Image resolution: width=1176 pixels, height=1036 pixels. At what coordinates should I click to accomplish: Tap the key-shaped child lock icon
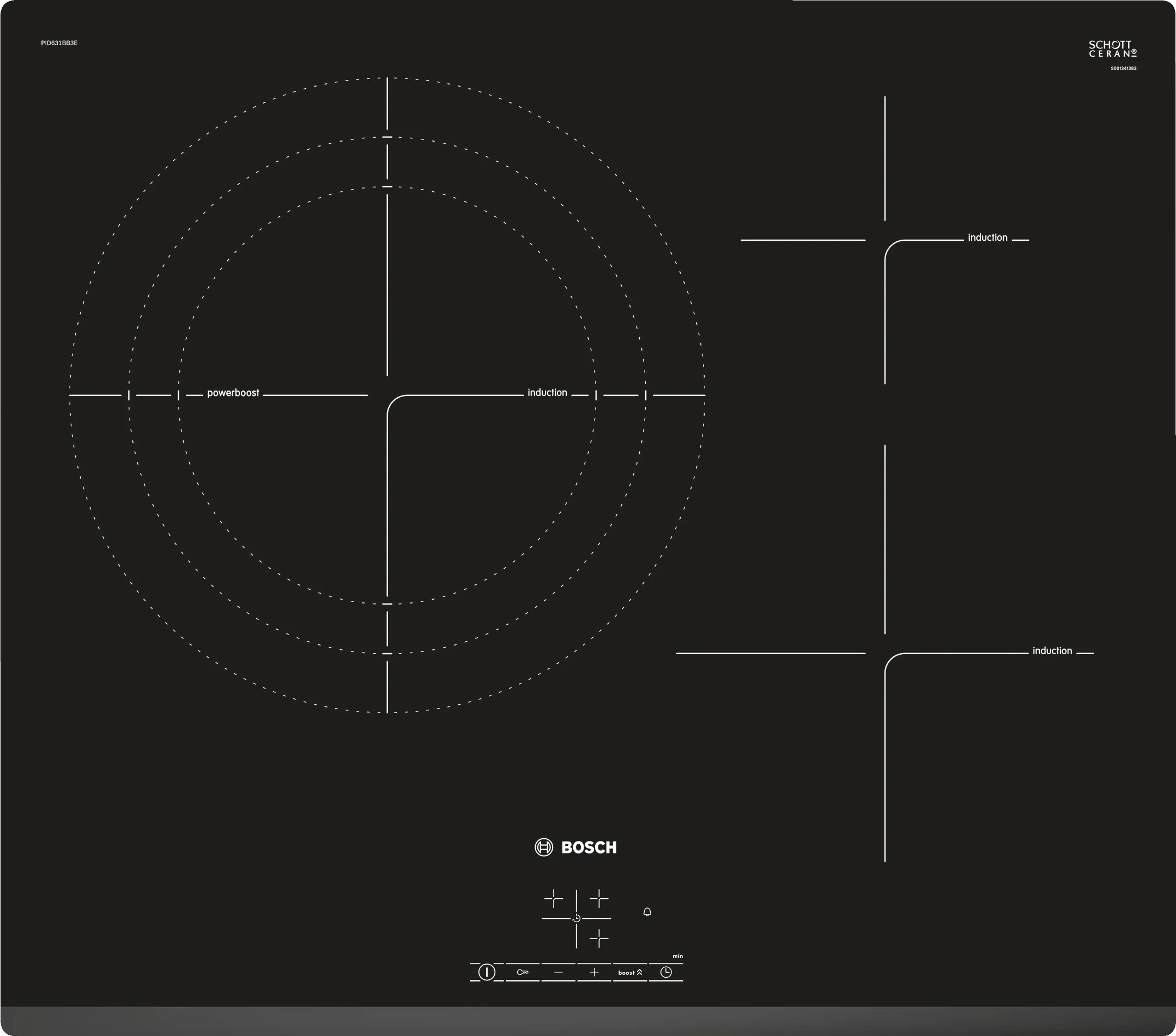[x=523, y=972]
